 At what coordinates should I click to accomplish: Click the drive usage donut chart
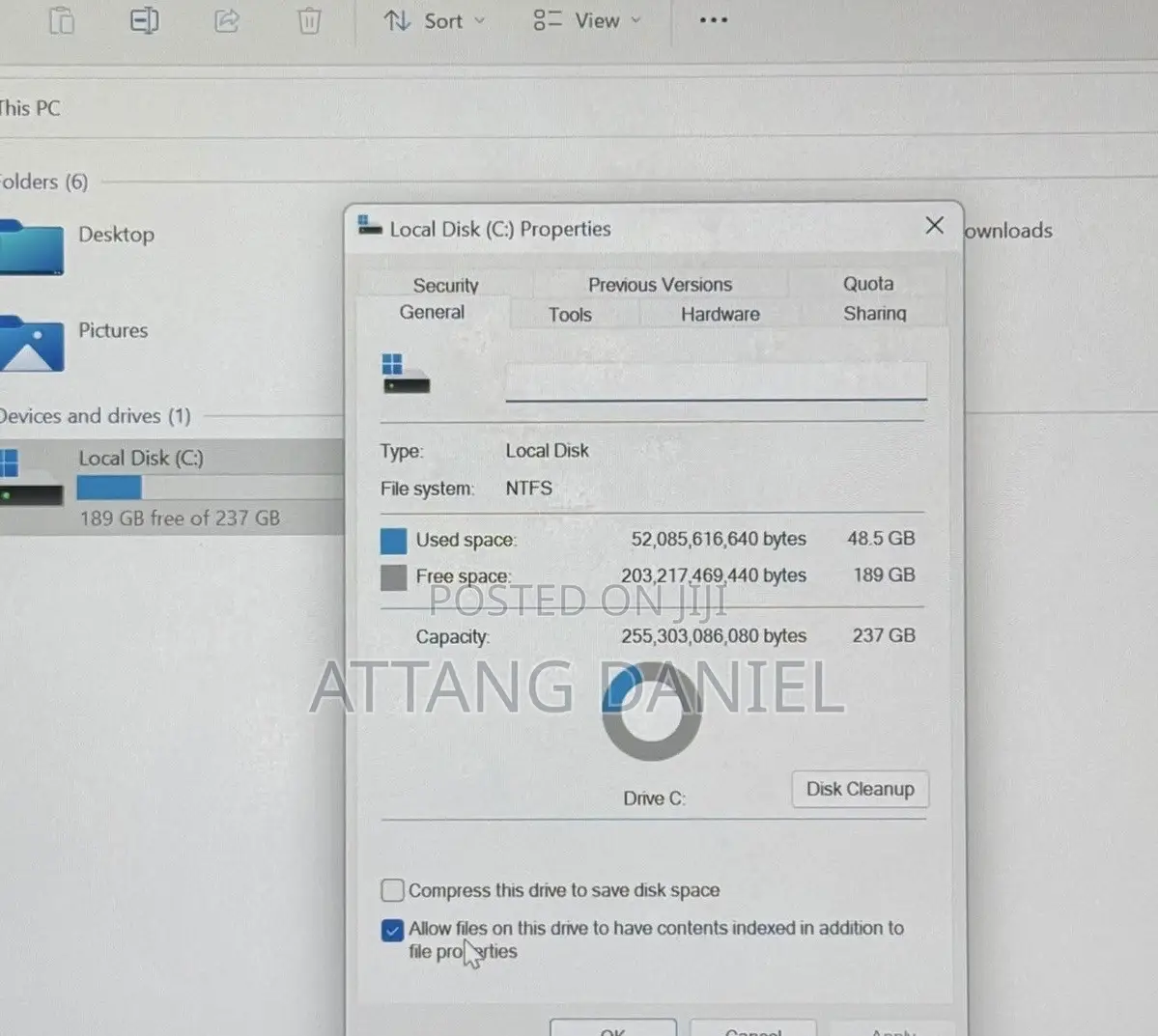point(651,711)
